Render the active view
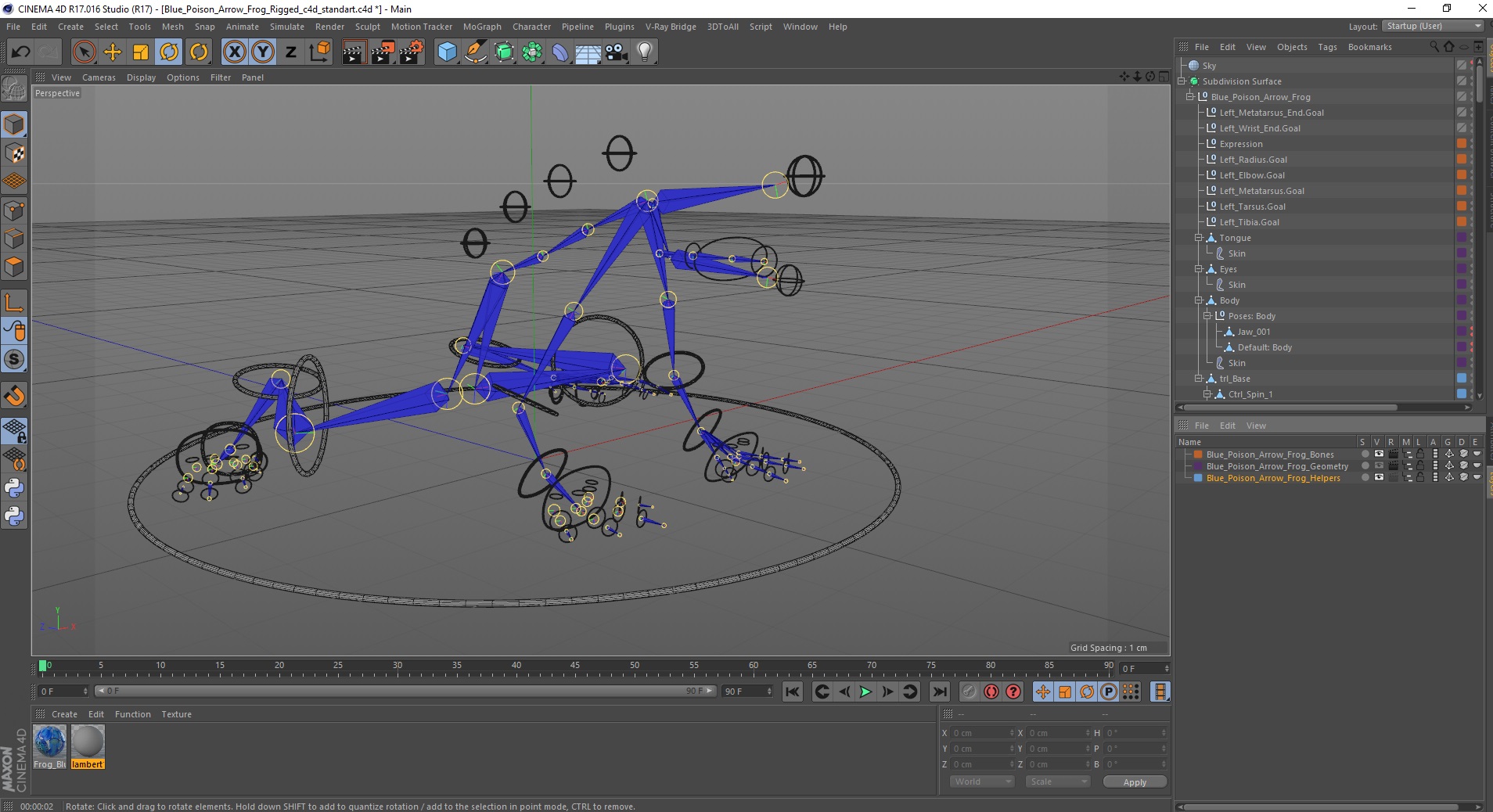 (x=354, y=52)
